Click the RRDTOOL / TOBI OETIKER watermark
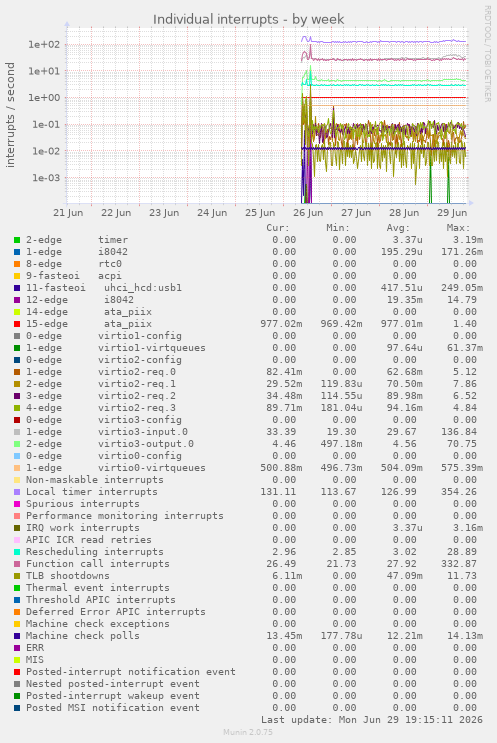The image size is (497, 743). point(488,54)
